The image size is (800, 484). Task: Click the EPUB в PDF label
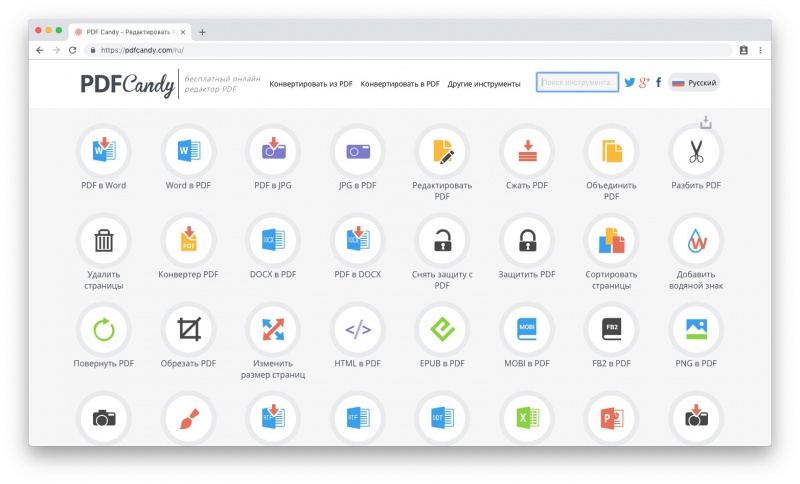[x=442, y=363]
